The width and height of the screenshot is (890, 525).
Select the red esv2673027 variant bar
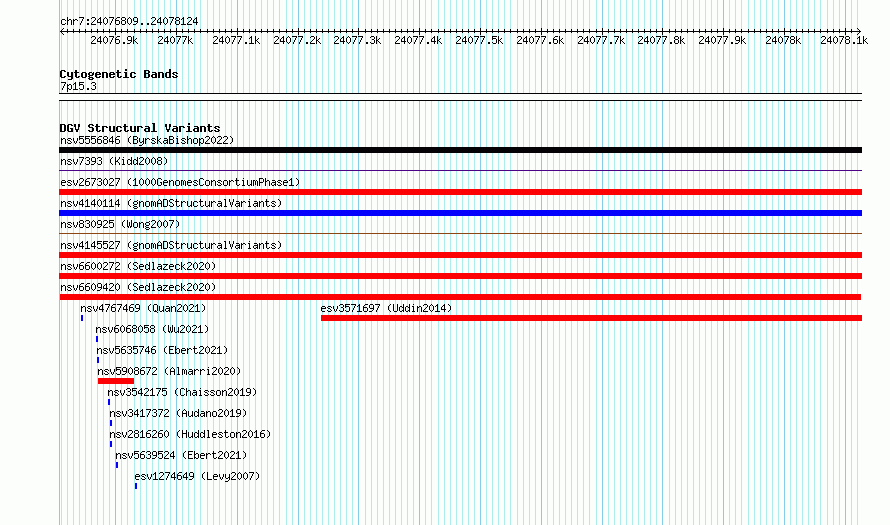coord(460,192)
